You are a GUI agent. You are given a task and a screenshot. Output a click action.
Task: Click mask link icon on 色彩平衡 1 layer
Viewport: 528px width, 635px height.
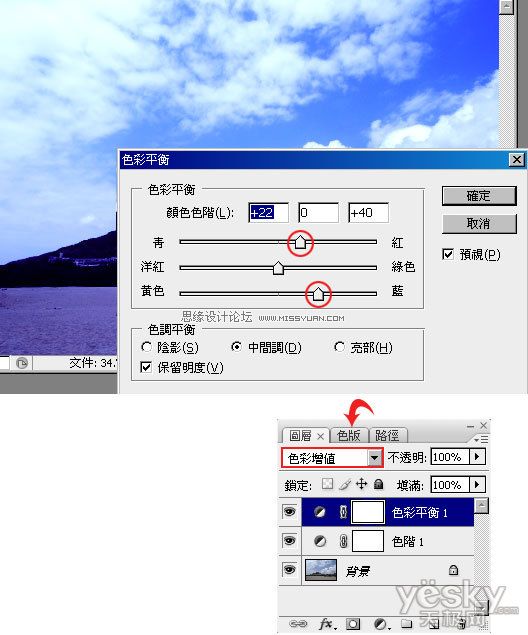pos(343,512)
